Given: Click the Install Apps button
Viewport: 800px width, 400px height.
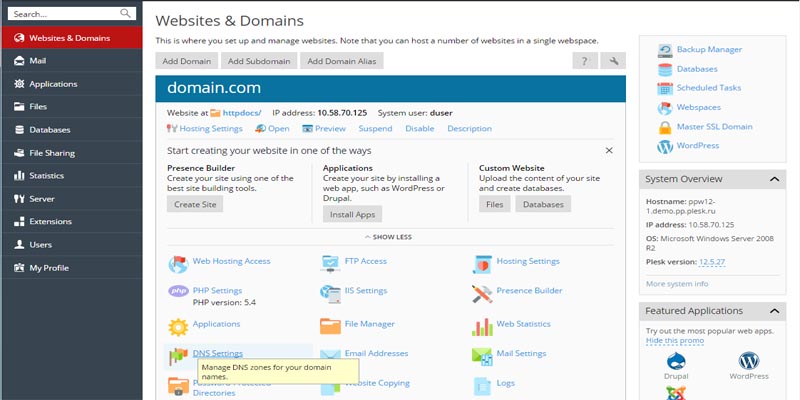Looking at the screenshot, I should click(x=353, y=214).
